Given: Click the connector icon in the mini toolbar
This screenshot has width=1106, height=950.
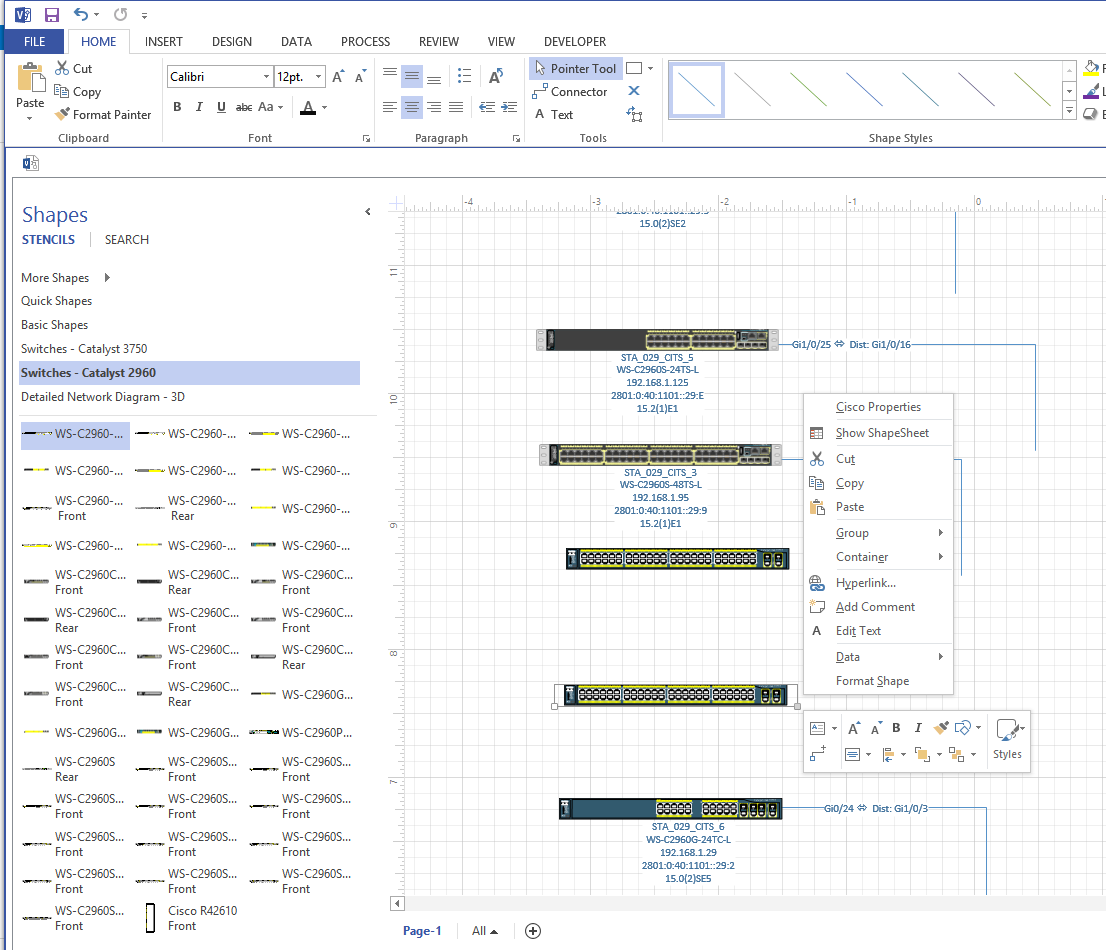Looking at the screenshot, I should [818, 754].
